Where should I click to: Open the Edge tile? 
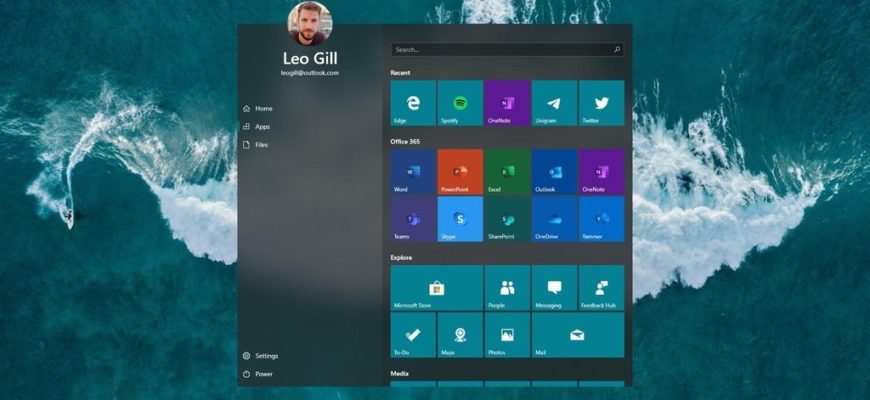413,103
